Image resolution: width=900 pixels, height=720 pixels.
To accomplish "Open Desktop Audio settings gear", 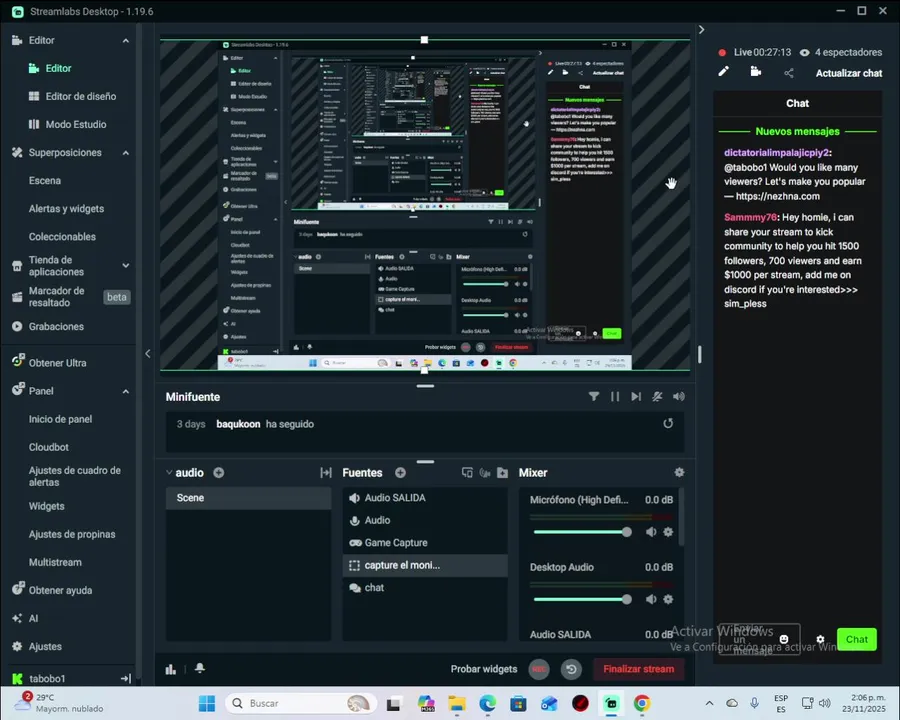I will 668,599.
